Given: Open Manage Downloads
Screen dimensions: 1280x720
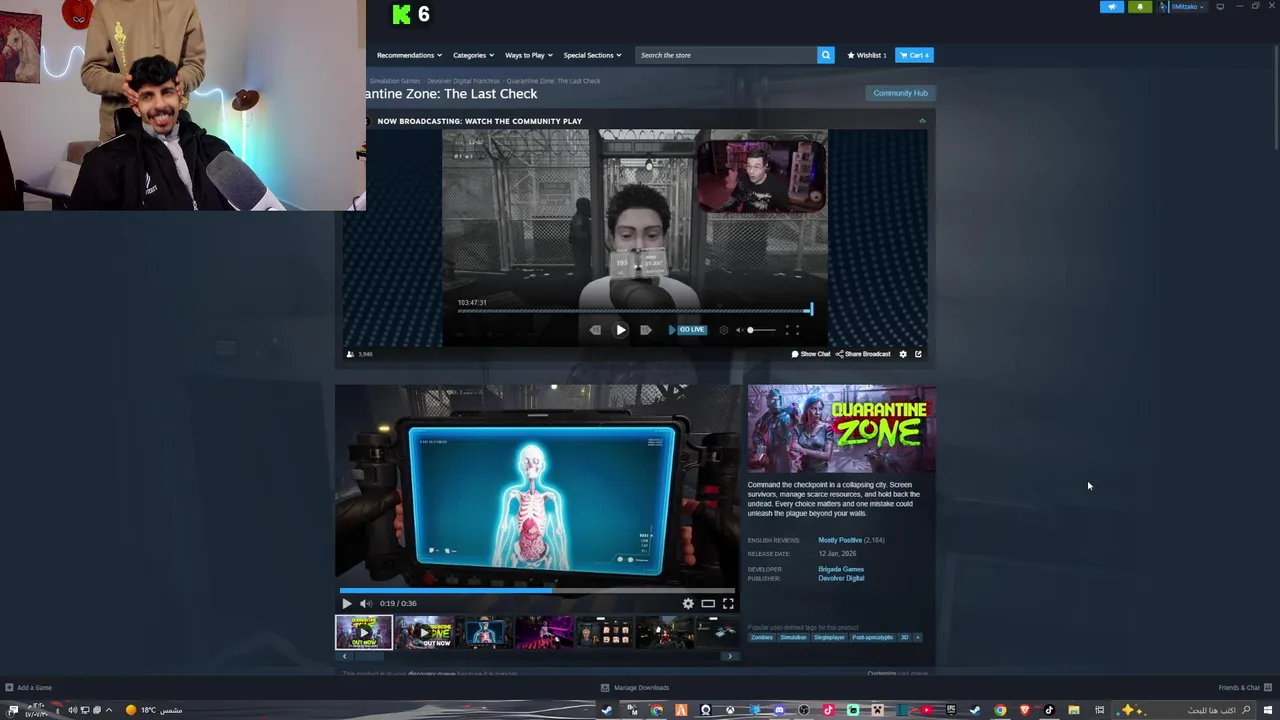Looking at the screenshot, I should coord(635,688).
